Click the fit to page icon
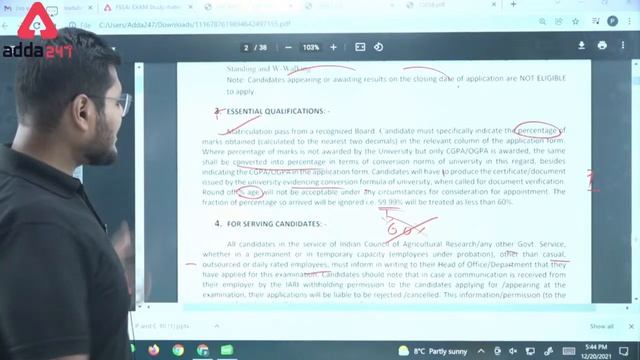Image resolution: width=640 pixels, height=360 pixels. point(360,47)
